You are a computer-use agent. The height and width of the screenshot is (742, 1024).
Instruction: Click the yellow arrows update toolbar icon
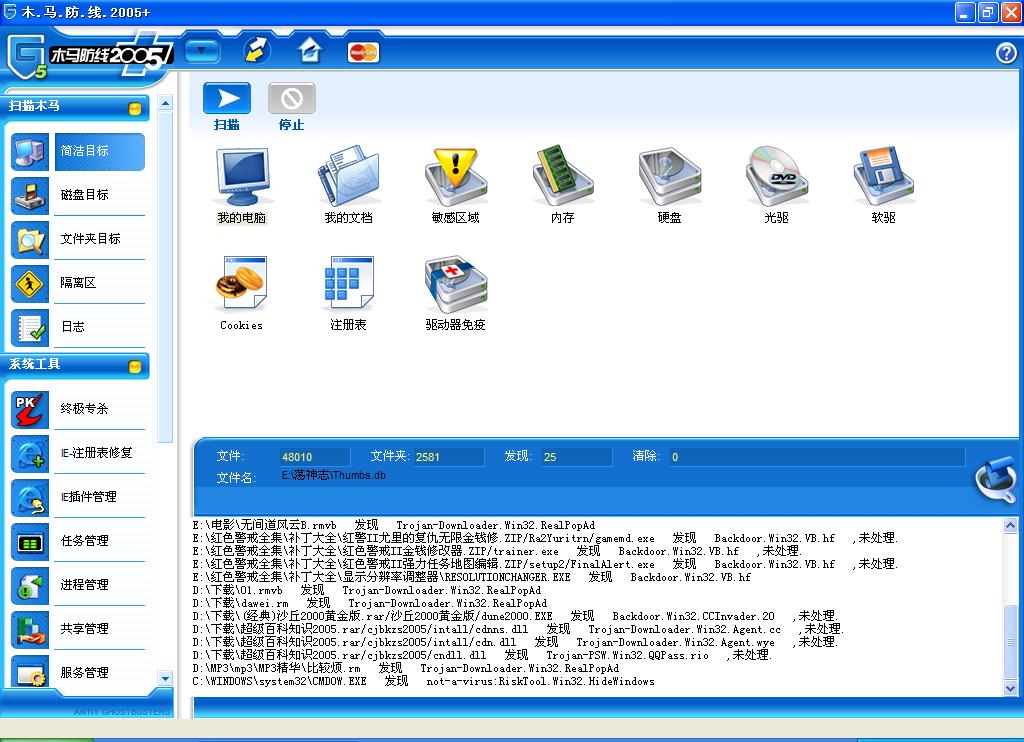tap(257, 50)
